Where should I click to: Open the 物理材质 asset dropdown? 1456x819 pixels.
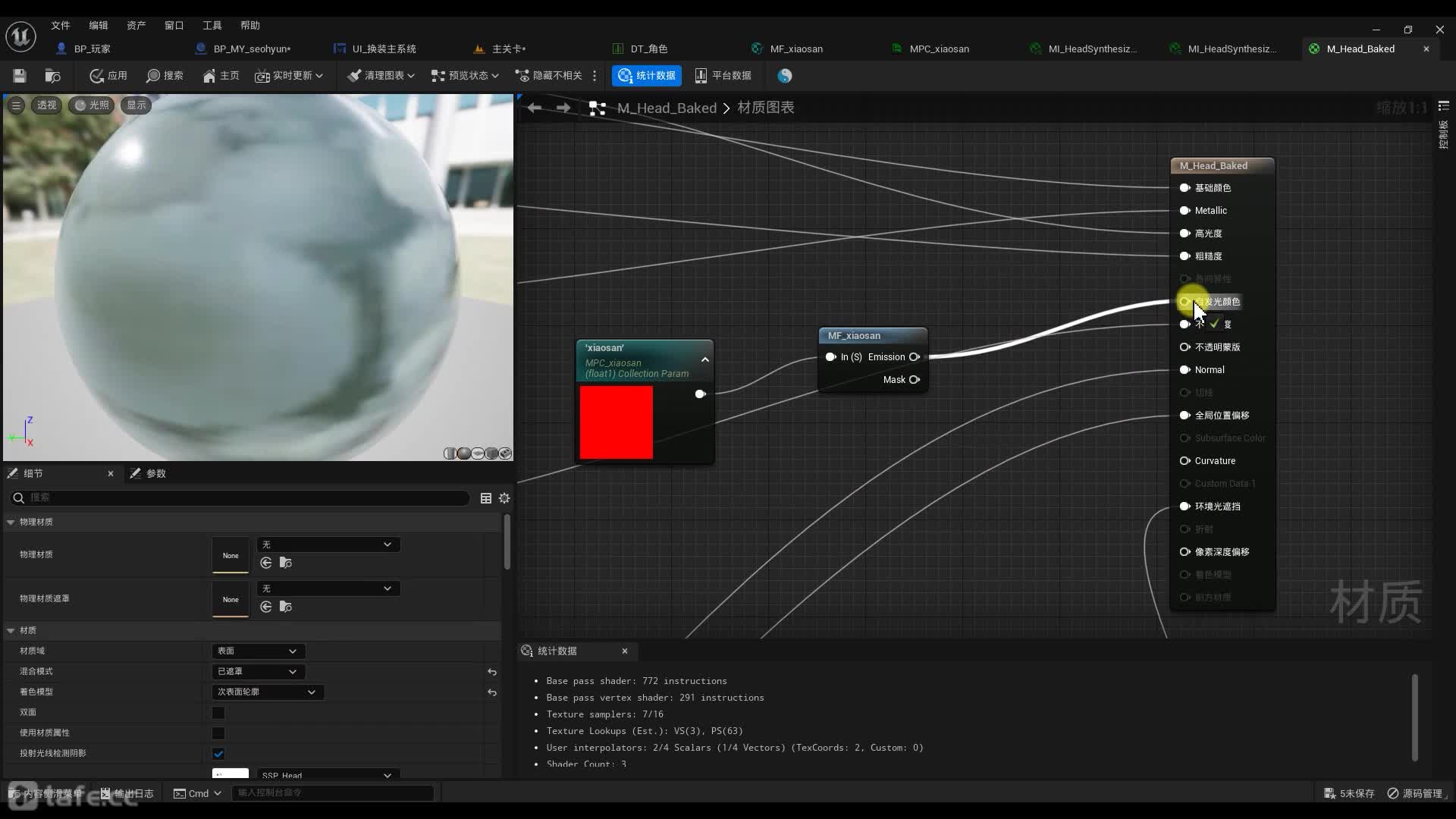coord(328,544)
